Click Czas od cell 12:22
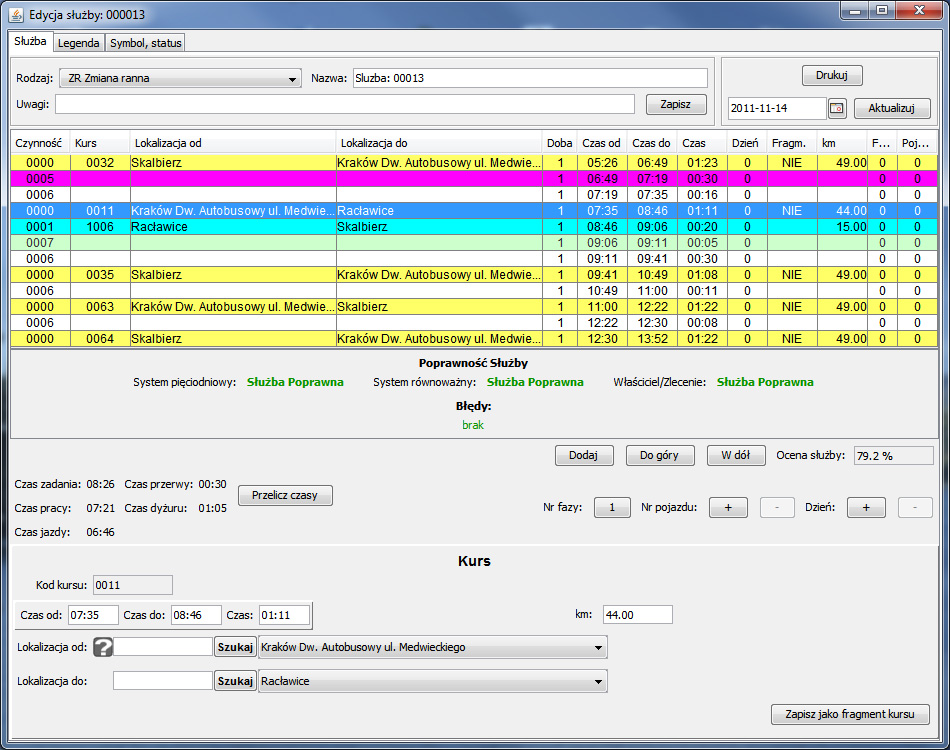This screenshot has height=750, width=950. 602,323
